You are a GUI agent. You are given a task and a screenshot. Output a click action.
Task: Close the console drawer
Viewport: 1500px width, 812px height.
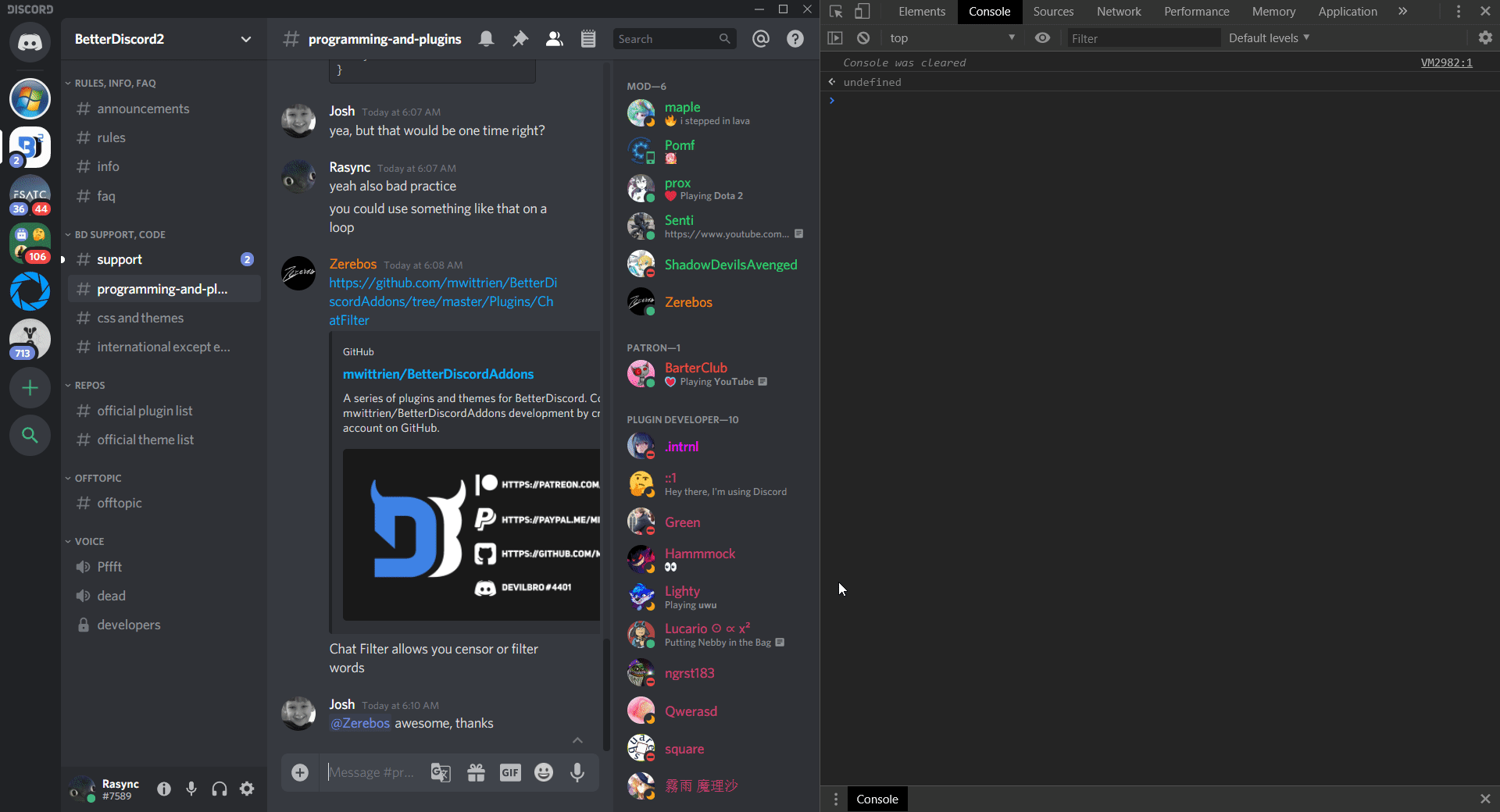click(x=1485, y=799)
